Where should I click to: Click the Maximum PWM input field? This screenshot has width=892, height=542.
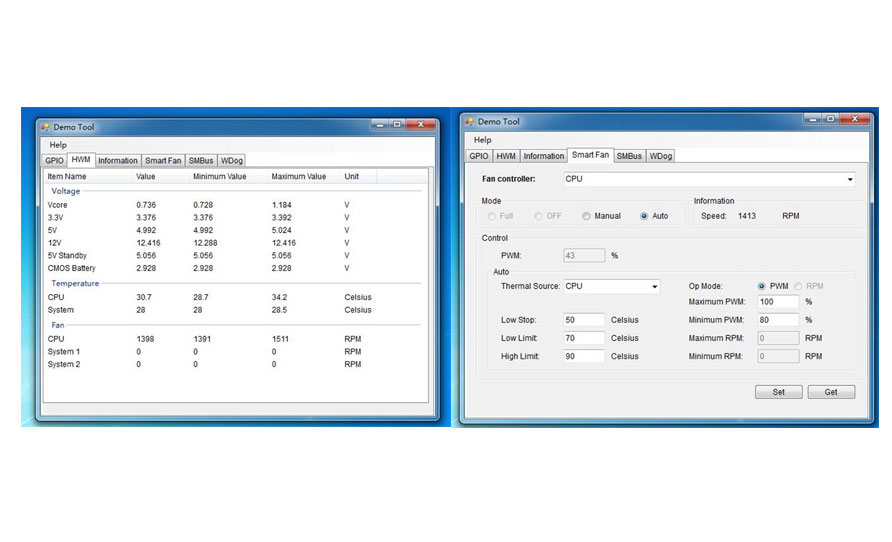click(779, 302)
